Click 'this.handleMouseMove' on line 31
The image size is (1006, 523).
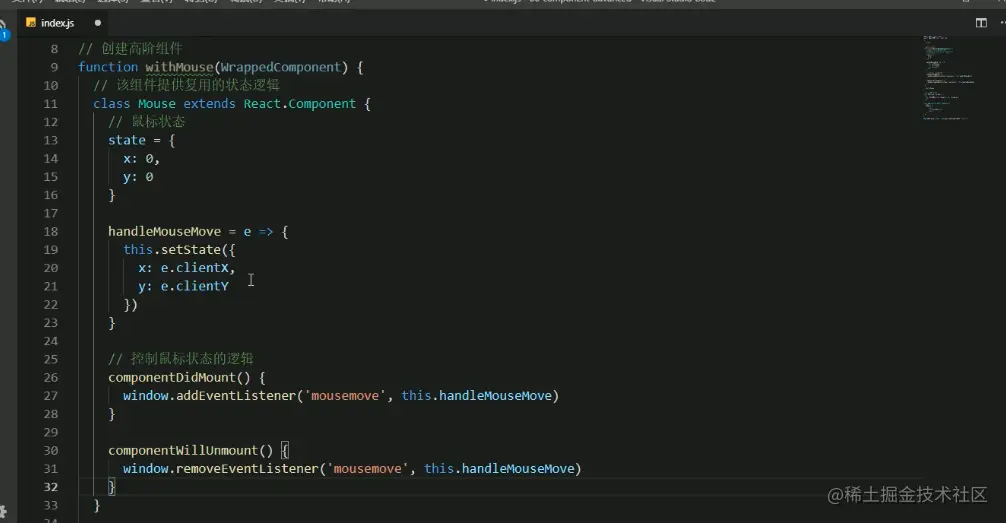(x=499, y=469)
